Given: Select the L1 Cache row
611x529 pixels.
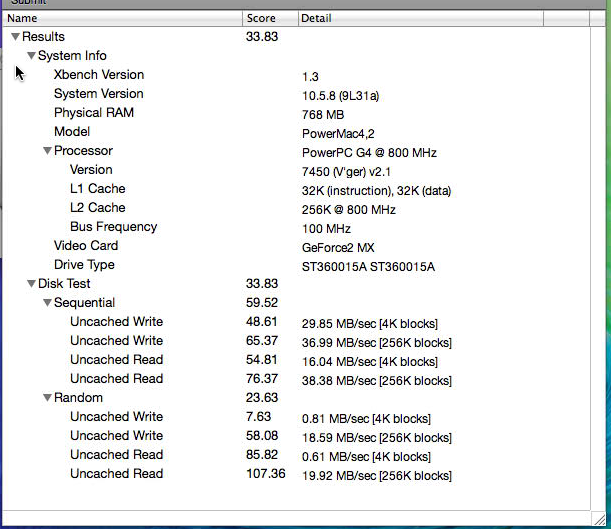Looking at the screenshot, I should click(296, 189).
